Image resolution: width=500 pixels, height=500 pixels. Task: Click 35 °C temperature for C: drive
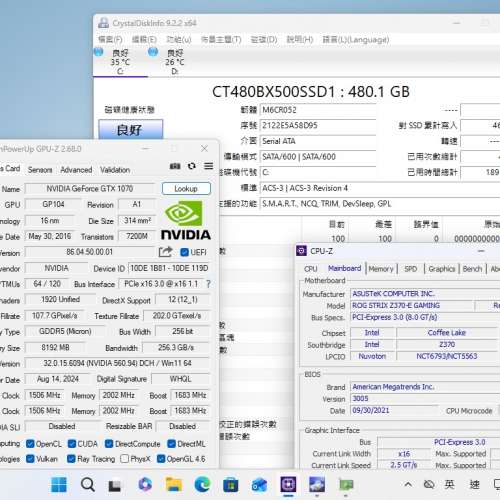pyautogui.click(x=120, y=62)
